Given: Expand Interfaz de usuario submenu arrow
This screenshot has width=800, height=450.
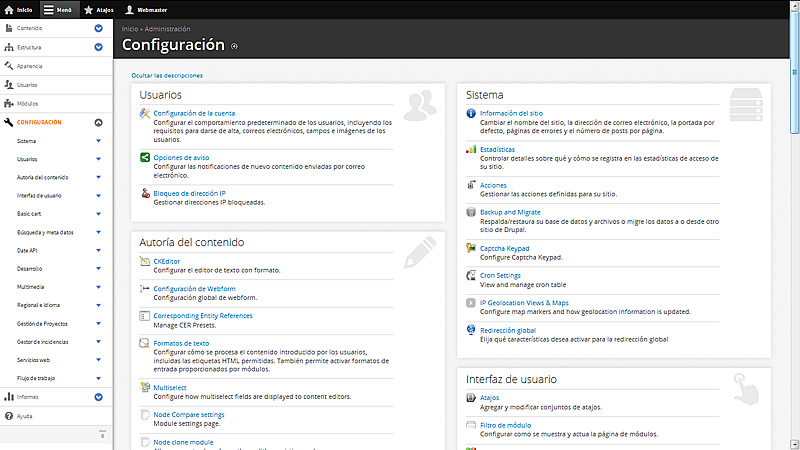Looking at the screenshot, I should tap(98, 195).
